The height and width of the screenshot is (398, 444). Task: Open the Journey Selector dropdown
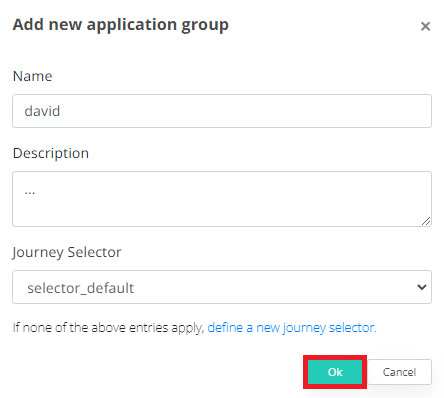click(x=222, y=287)
